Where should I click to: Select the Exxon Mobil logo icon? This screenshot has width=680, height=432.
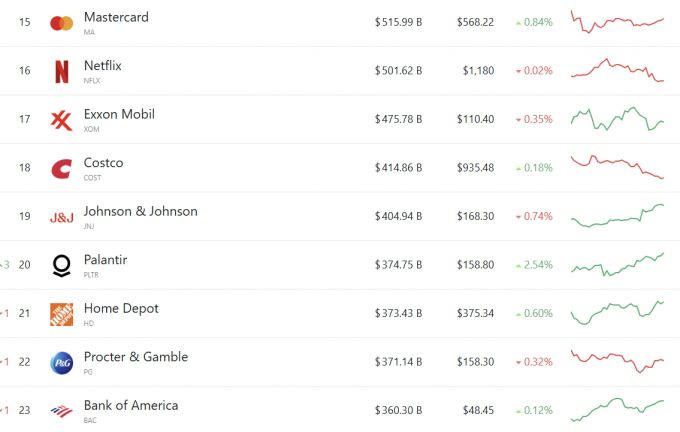(61, 120)
